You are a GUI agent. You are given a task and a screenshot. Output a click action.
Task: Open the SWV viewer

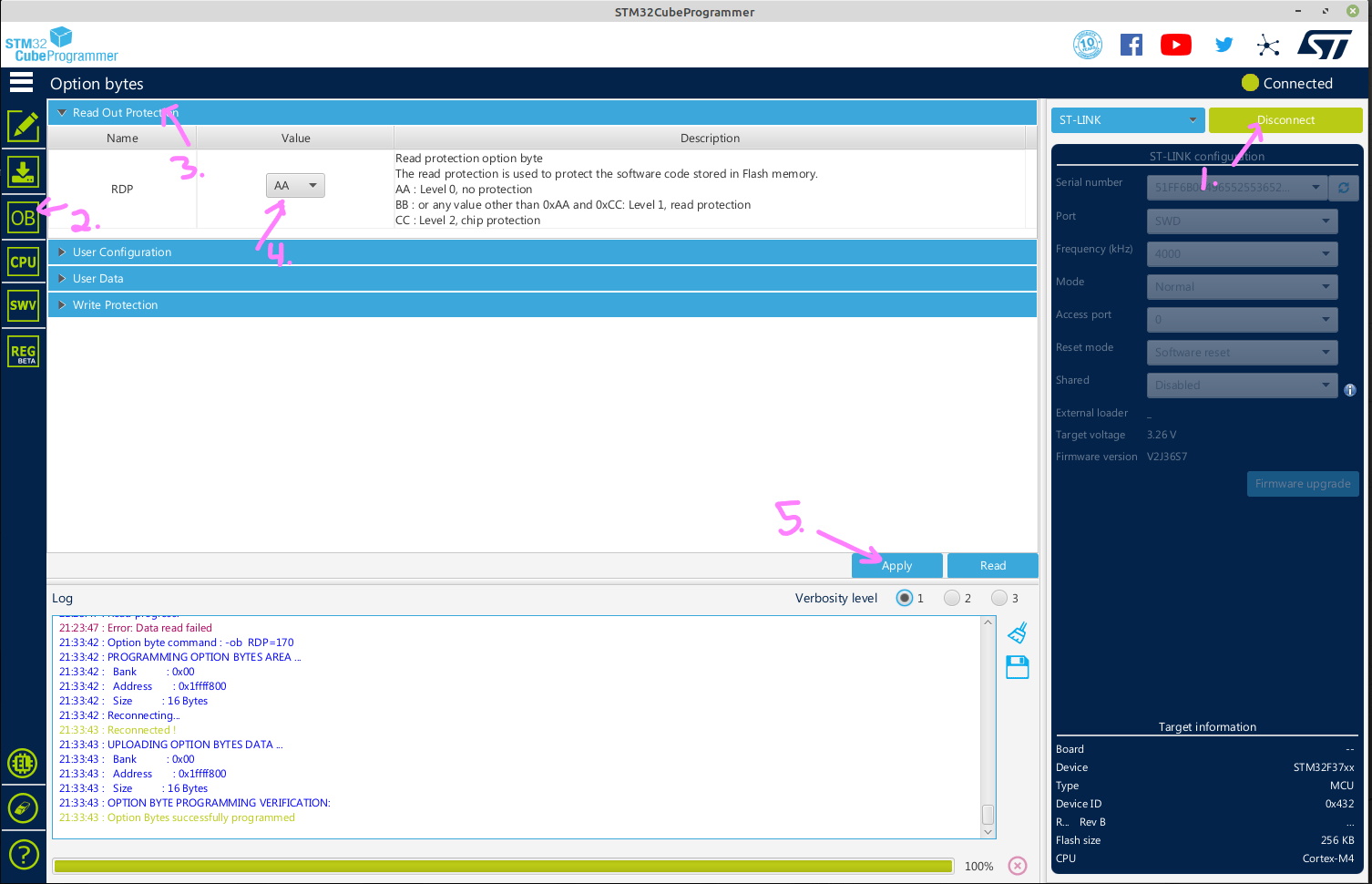(24, 305)
